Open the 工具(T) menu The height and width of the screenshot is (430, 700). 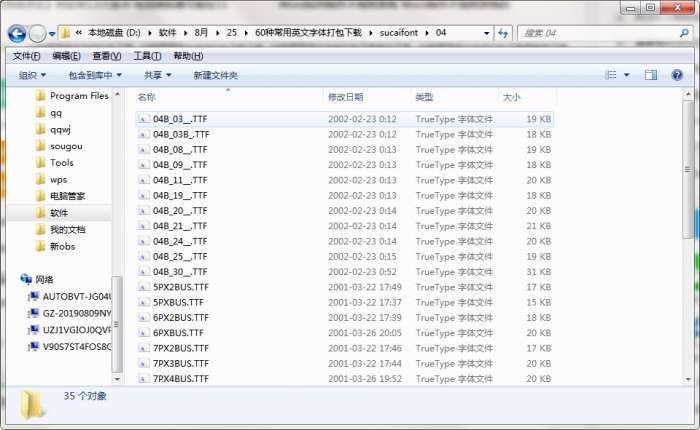pyautogui.click(x=147, y=56)
